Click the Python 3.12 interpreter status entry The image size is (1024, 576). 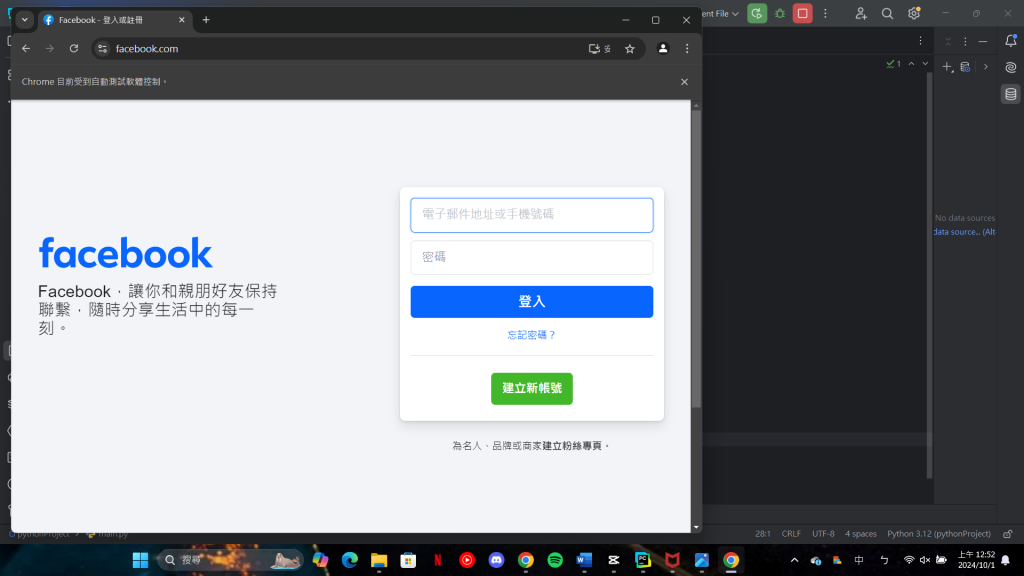[x=938, y=534]
